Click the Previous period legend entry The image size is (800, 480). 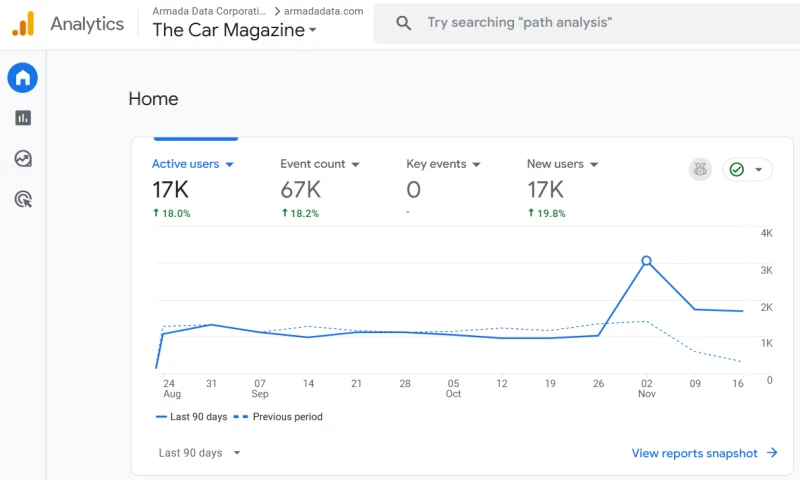(x=278, y=417)
